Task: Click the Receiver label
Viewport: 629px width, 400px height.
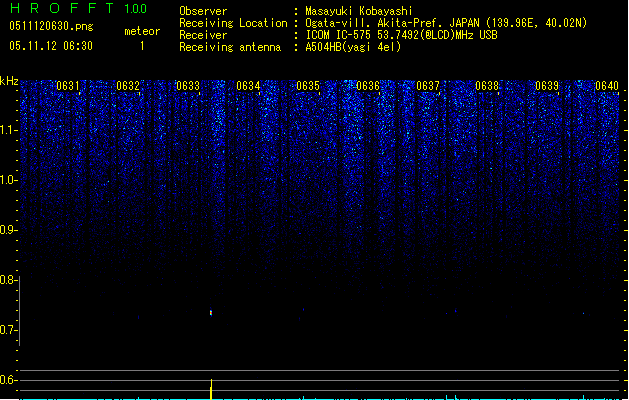Action: [203, 35]
